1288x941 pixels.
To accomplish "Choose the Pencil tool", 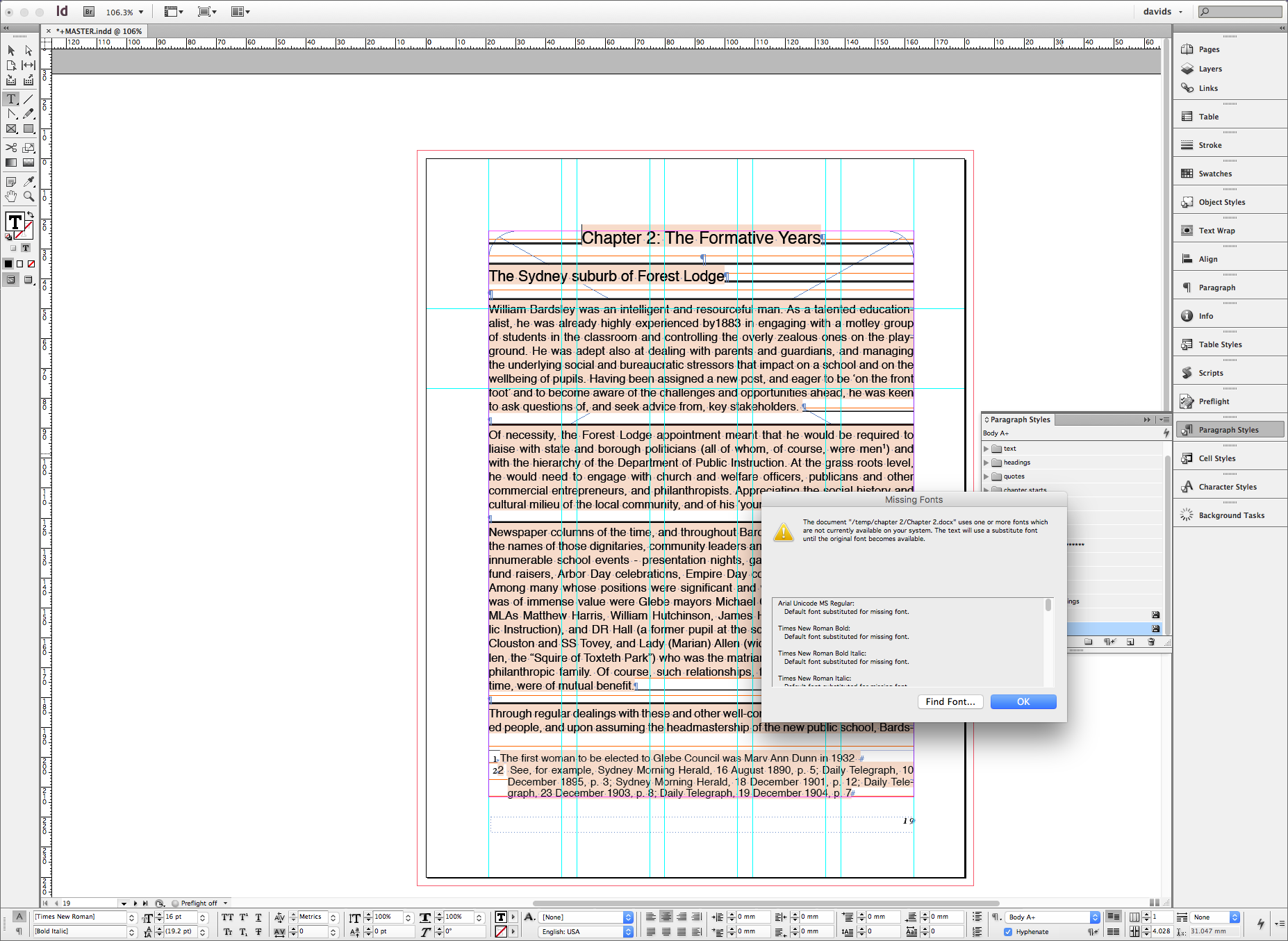I will coord(28,114).
